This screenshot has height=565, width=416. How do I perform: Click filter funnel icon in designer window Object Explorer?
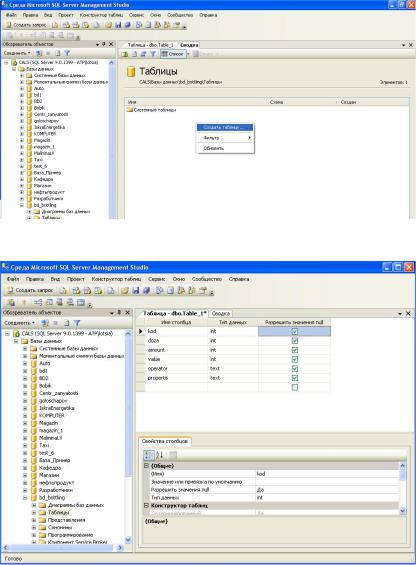tap(77, 323)
